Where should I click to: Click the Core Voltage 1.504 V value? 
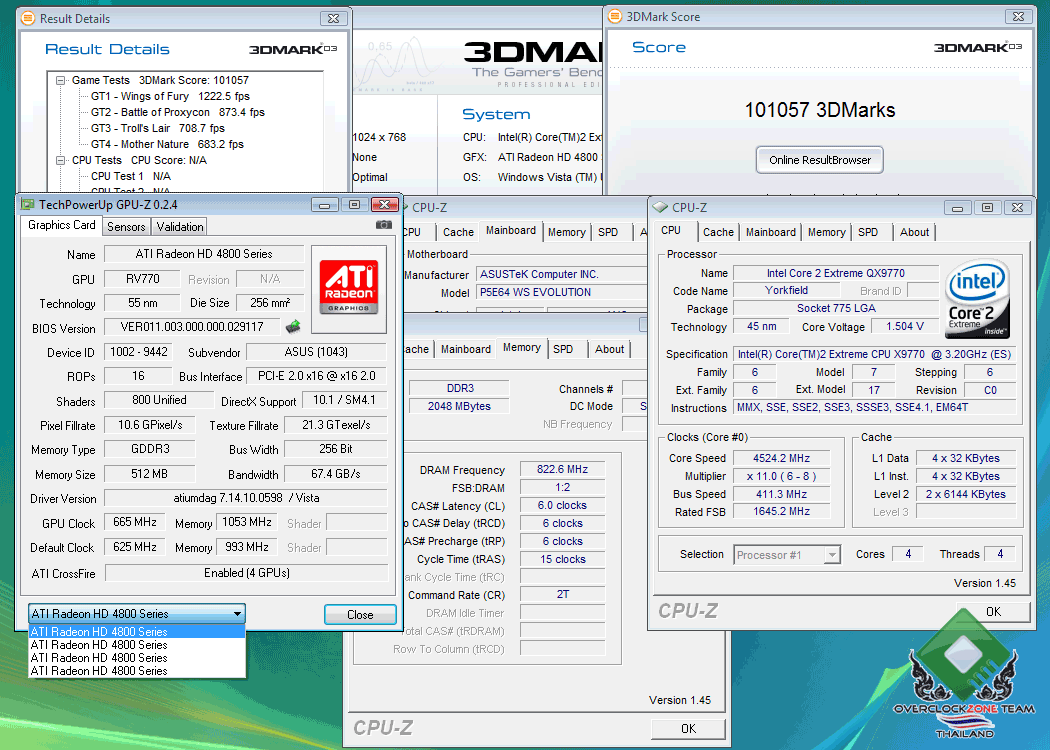click(905, 326)
